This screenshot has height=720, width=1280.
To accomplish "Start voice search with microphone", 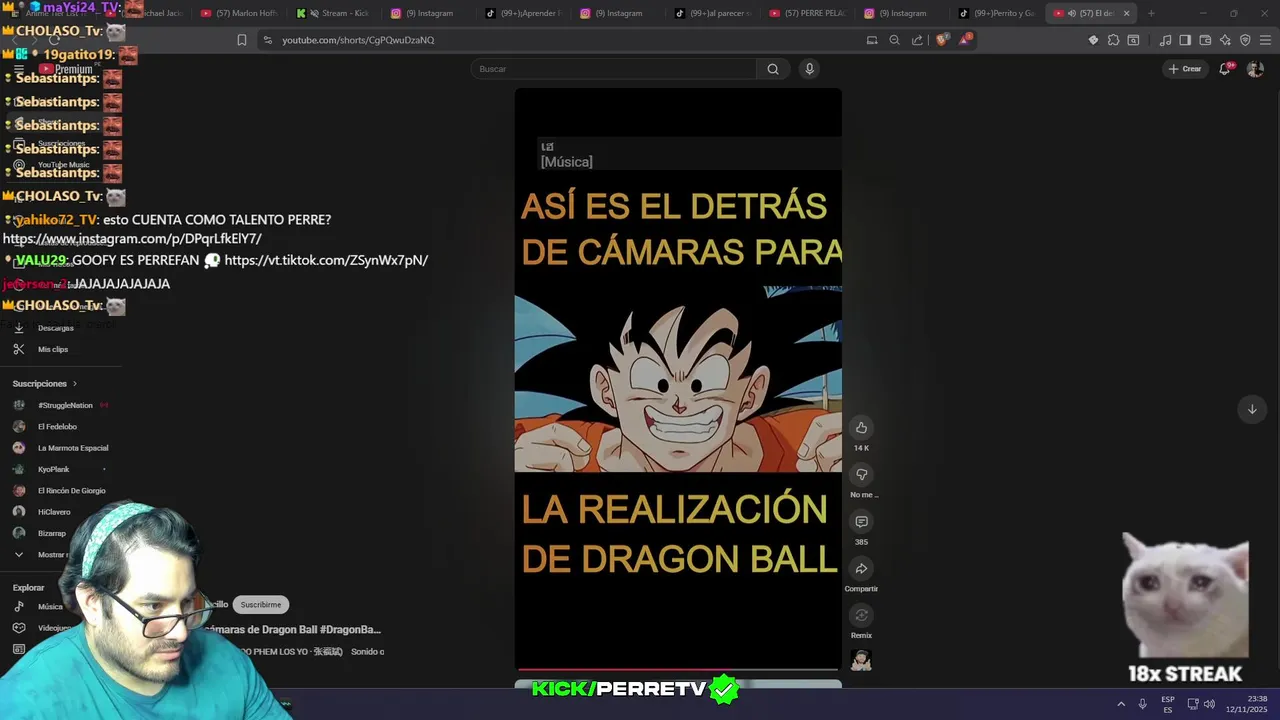I will (x=809, y=69).
